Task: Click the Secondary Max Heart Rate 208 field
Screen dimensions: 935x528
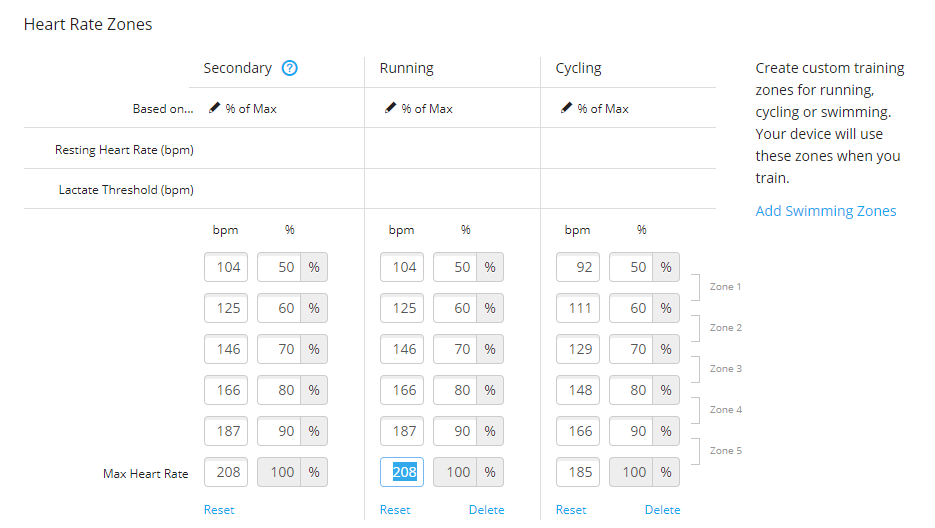Action: click(x=226, y=472)
